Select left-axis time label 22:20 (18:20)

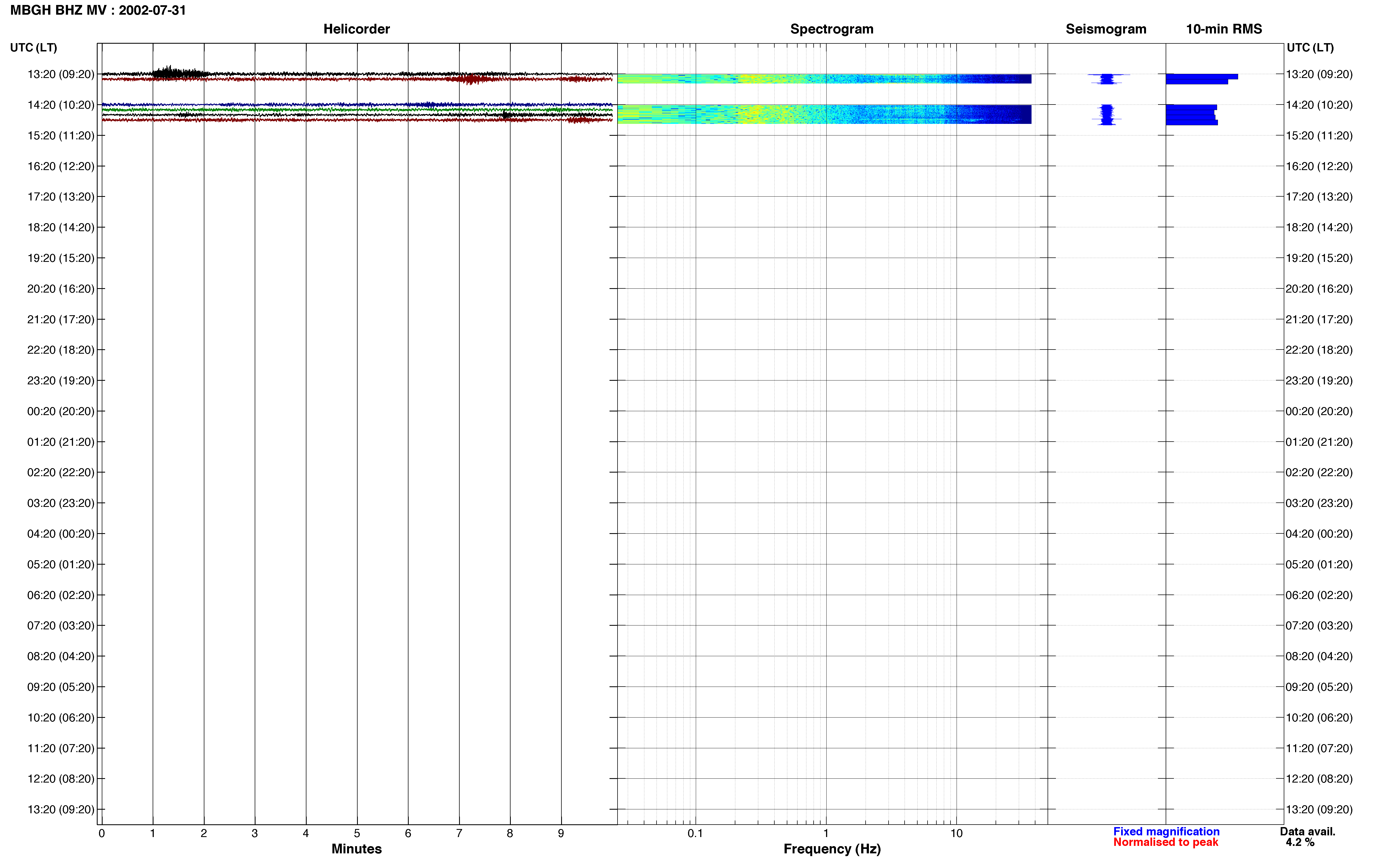(61, 350)
